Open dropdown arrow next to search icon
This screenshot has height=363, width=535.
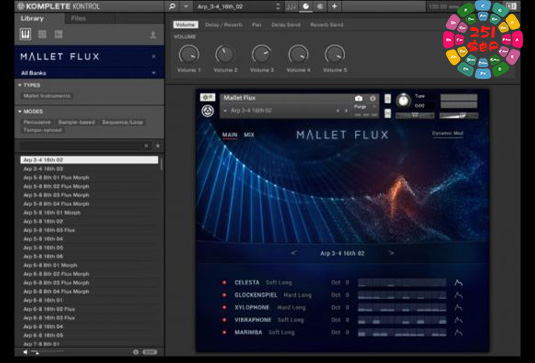[x=186, y=6]
